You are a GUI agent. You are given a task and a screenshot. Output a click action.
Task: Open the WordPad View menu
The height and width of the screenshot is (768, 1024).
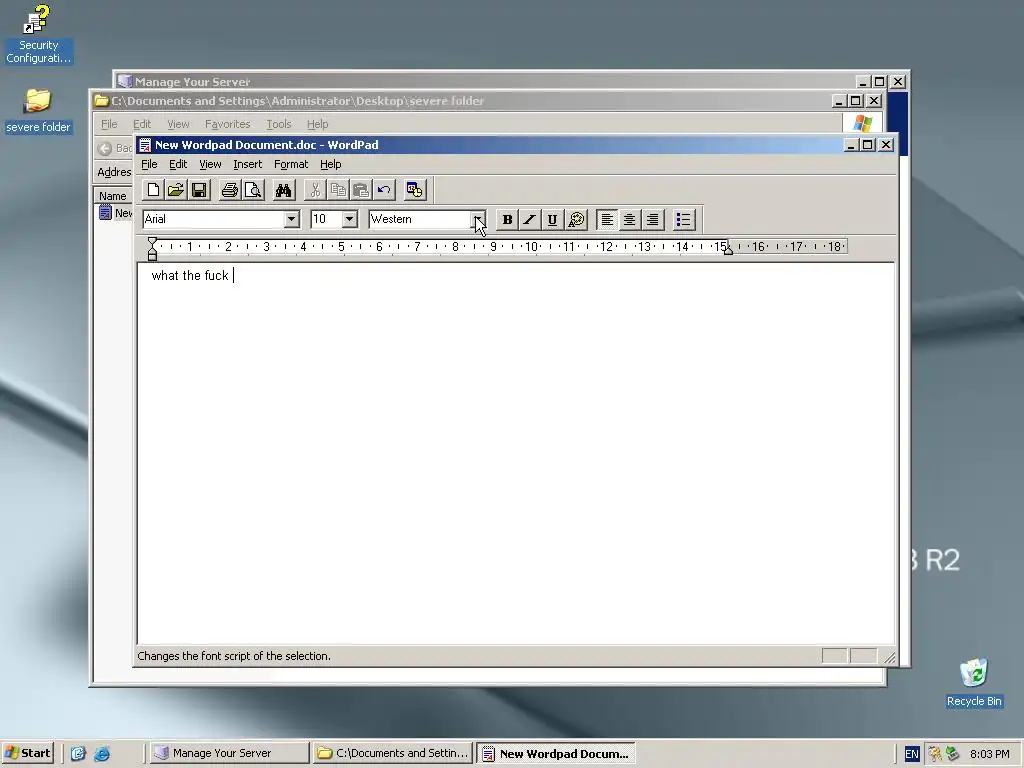[x=210, y=165]
